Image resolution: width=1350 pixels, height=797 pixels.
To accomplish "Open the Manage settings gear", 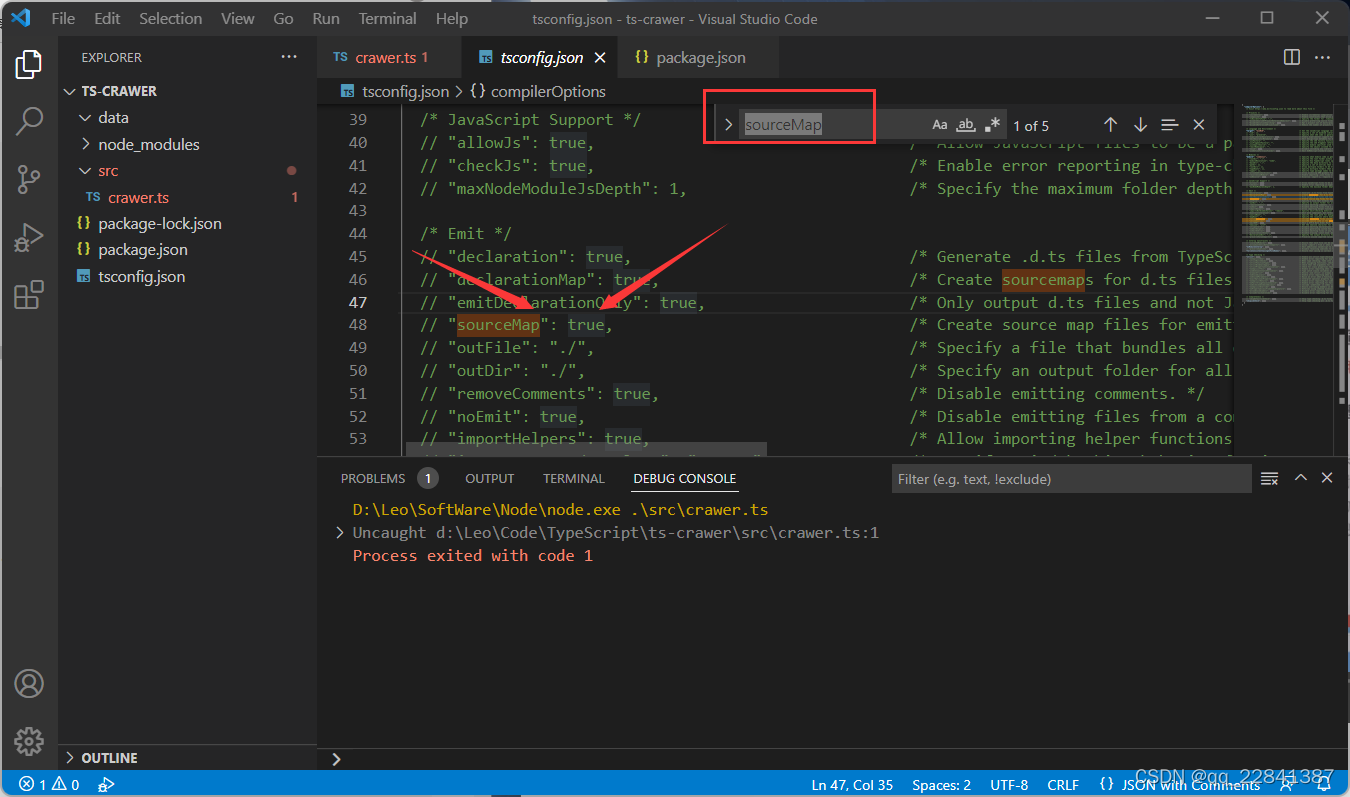I will (x=29, y=741).
